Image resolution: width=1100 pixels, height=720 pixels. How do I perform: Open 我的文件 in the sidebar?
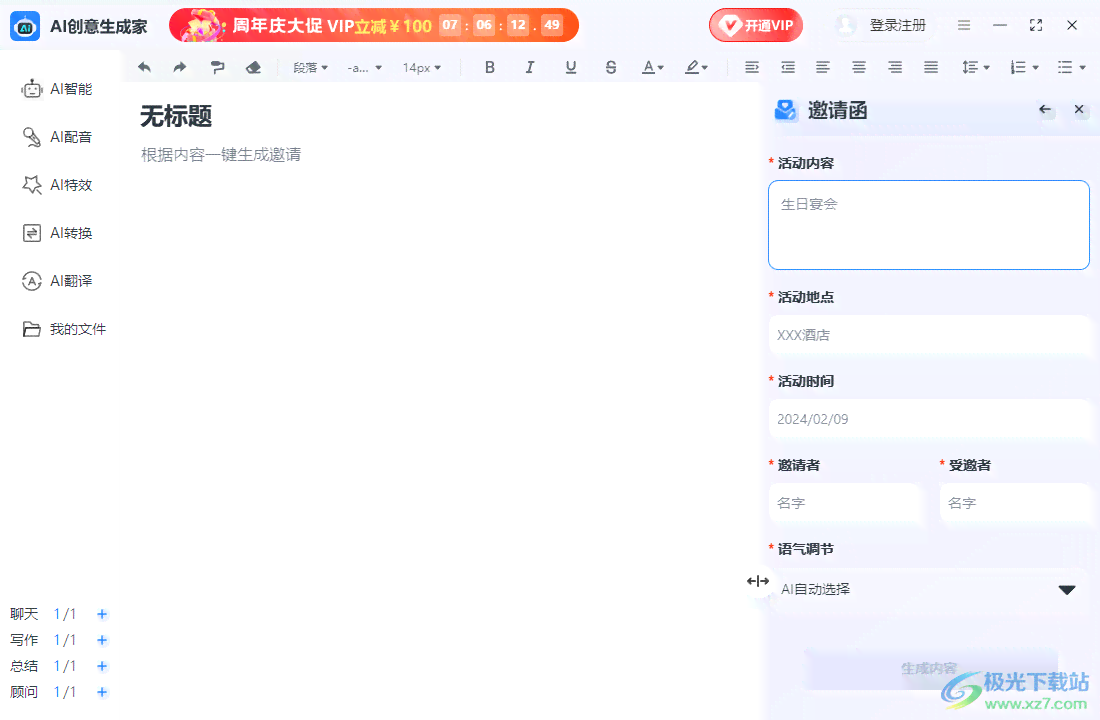[x=65, y=329]
